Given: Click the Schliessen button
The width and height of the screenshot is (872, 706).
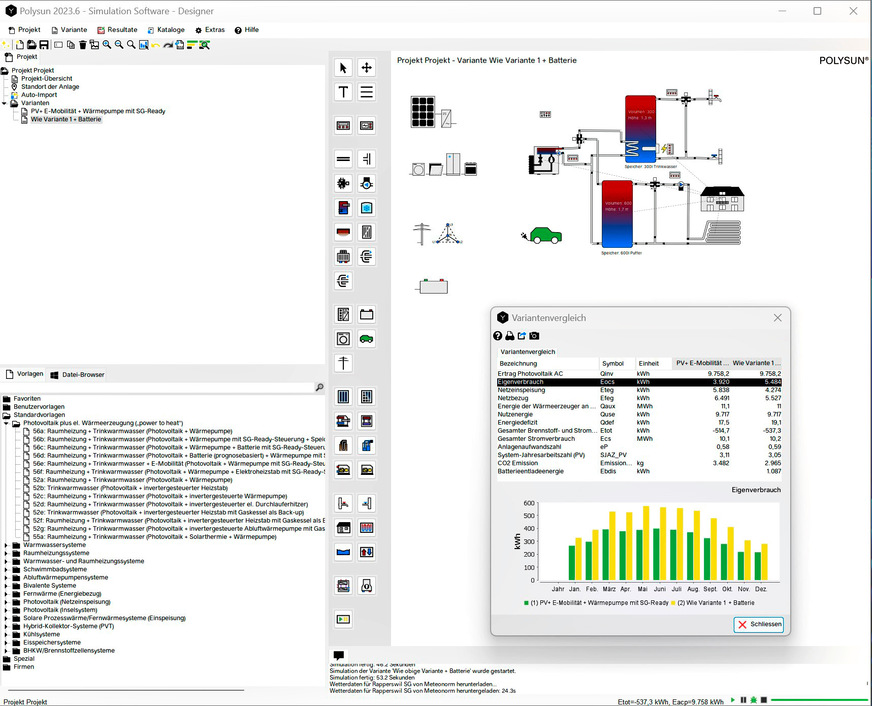Looking at the screenshot, I should [x=759, y=624].
